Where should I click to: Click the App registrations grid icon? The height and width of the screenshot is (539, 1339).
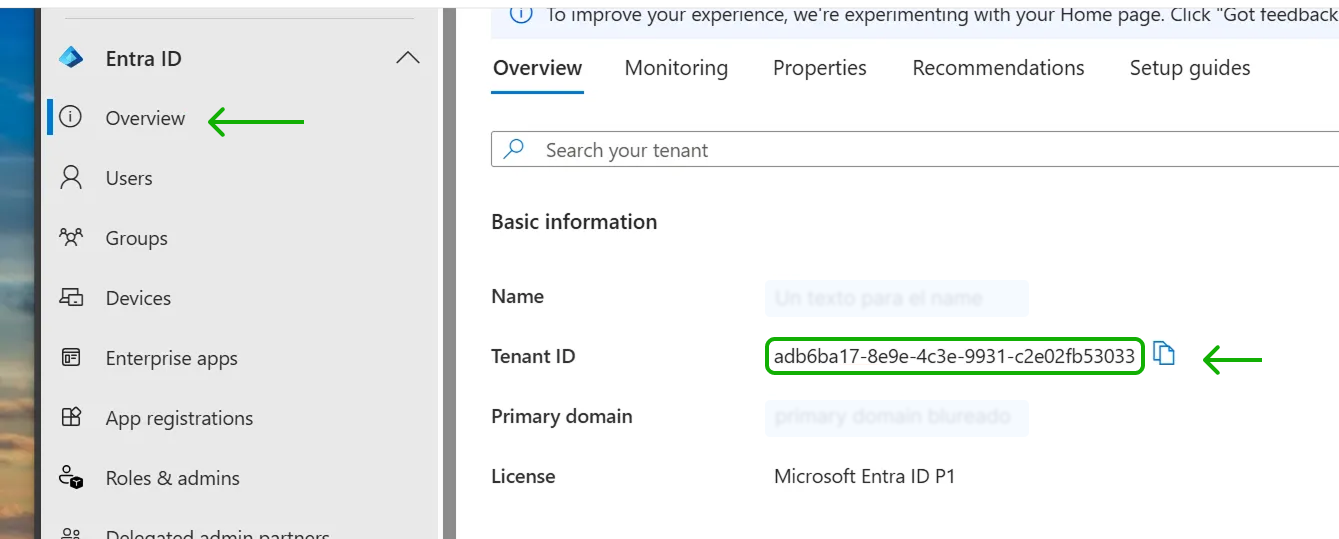pos(71,418)
